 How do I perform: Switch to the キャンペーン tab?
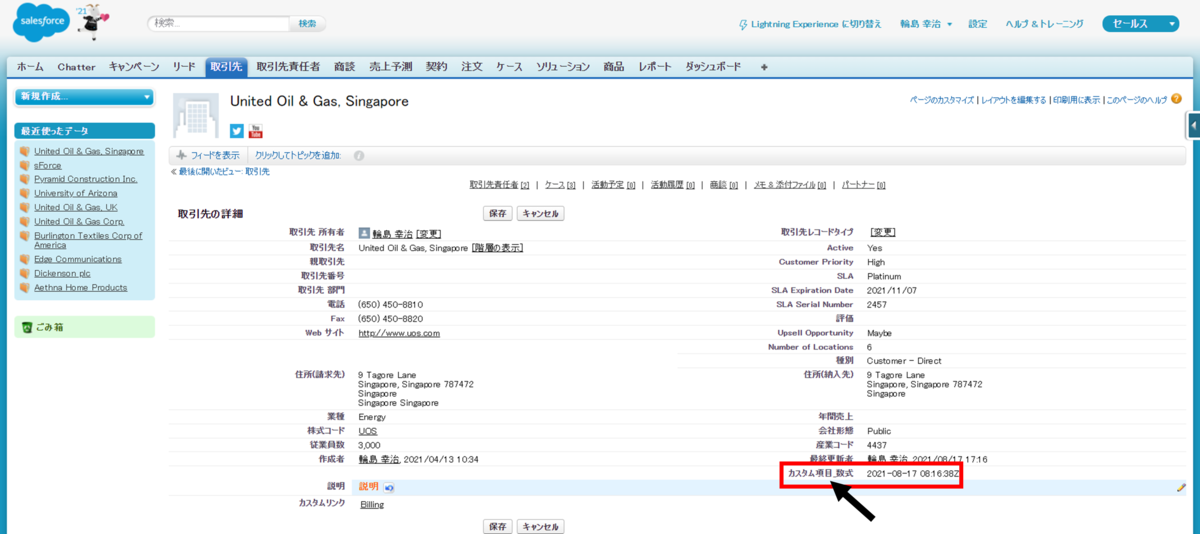click(134, 67)
